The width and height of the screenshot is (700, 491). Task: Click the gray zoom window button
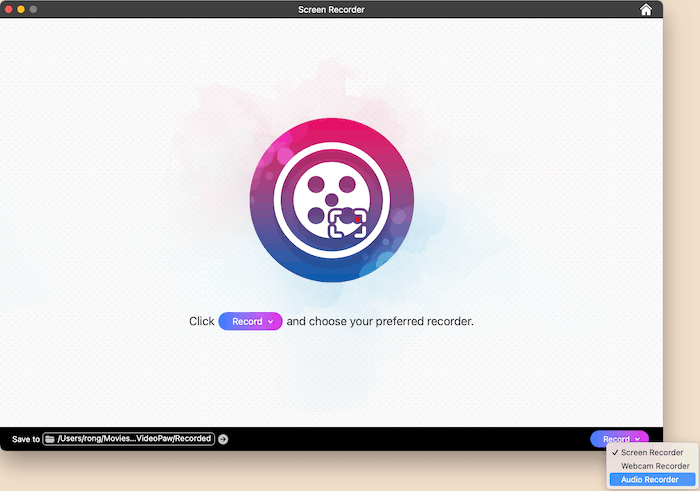pyautogui.click(x=33, y=9)
